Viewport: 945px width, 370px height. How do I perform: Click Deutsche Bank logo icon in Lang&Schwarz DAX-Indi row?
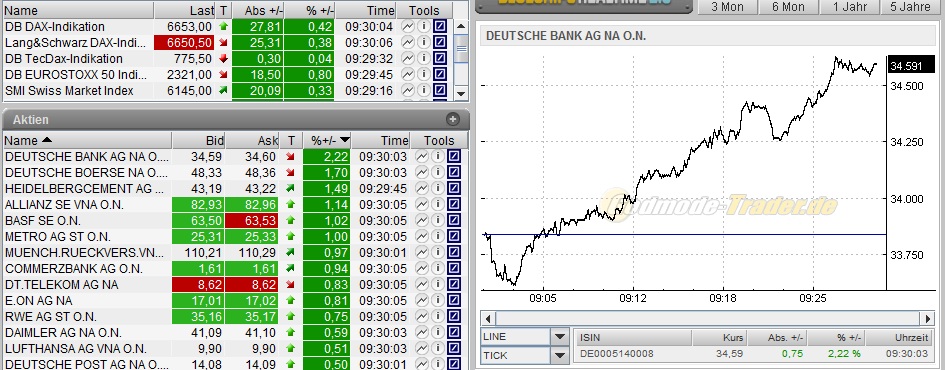pyautogui.click(x=440, y=42)
